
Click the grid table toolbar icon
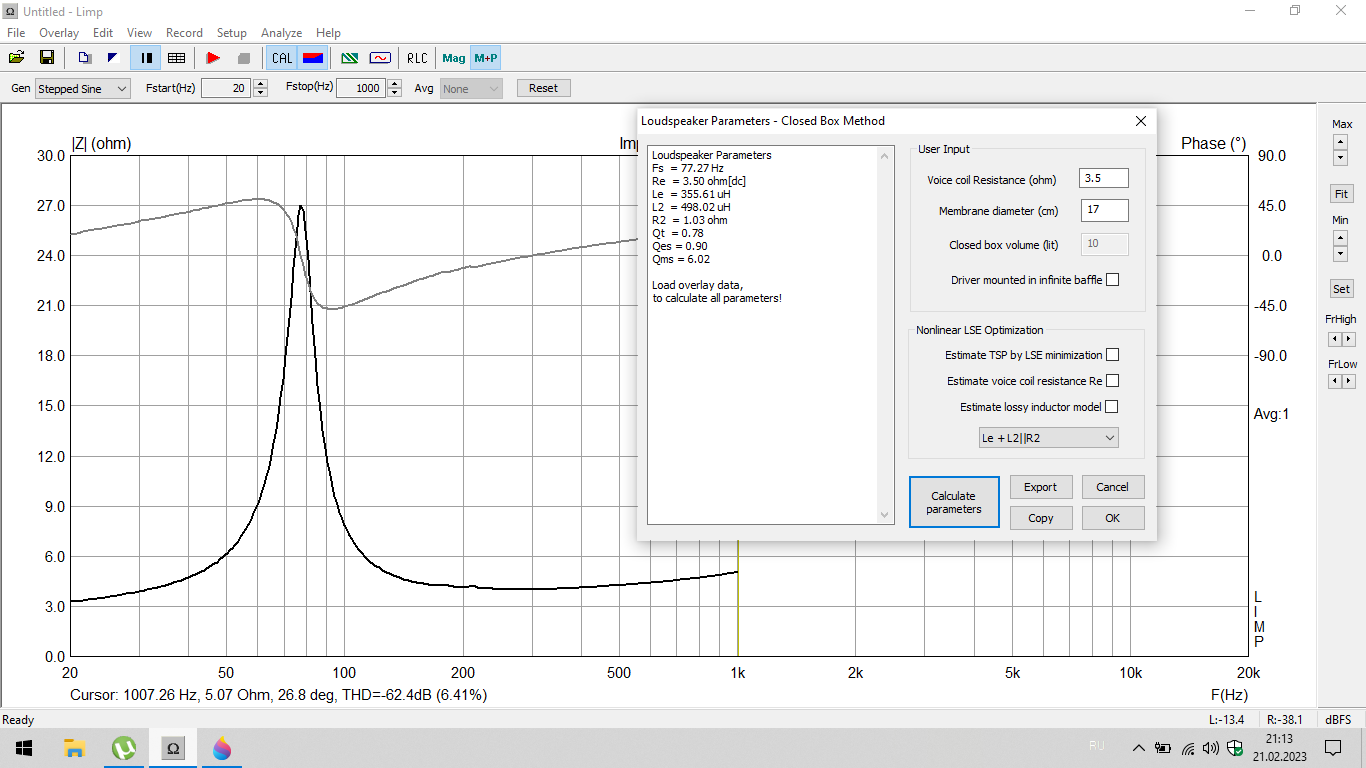(x=176, y=58)
